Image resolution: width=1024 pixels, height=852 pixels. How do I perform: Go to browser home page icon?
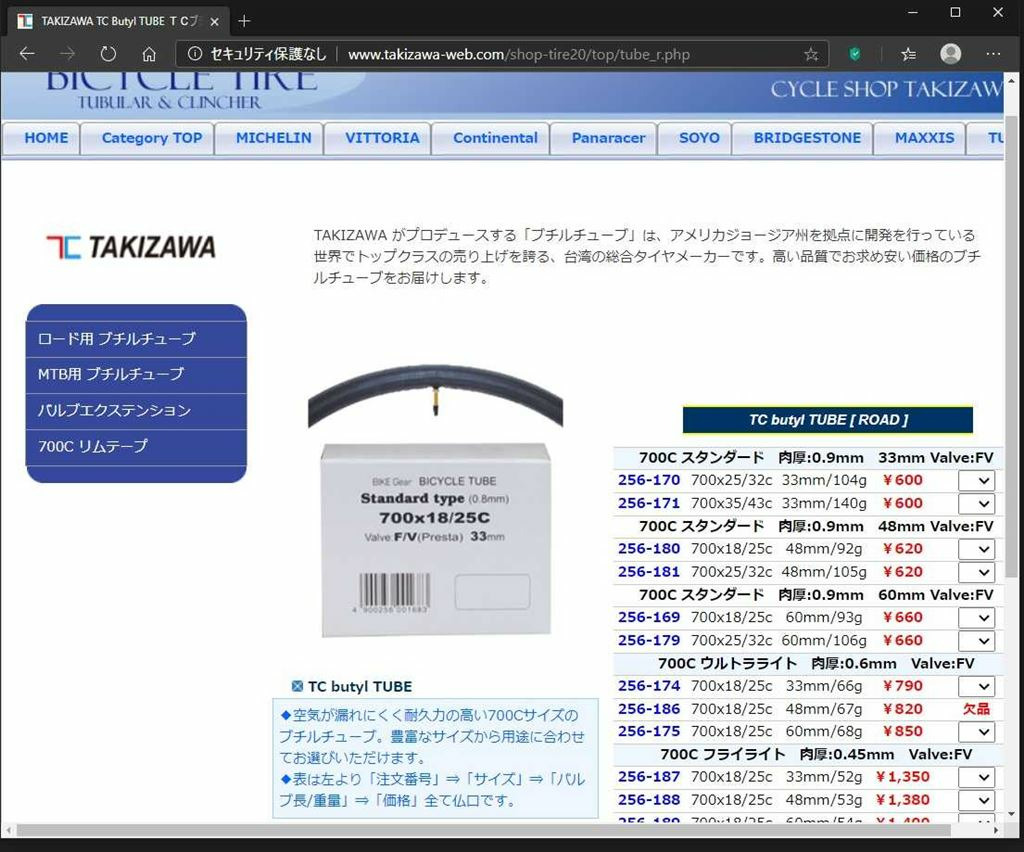149,54
